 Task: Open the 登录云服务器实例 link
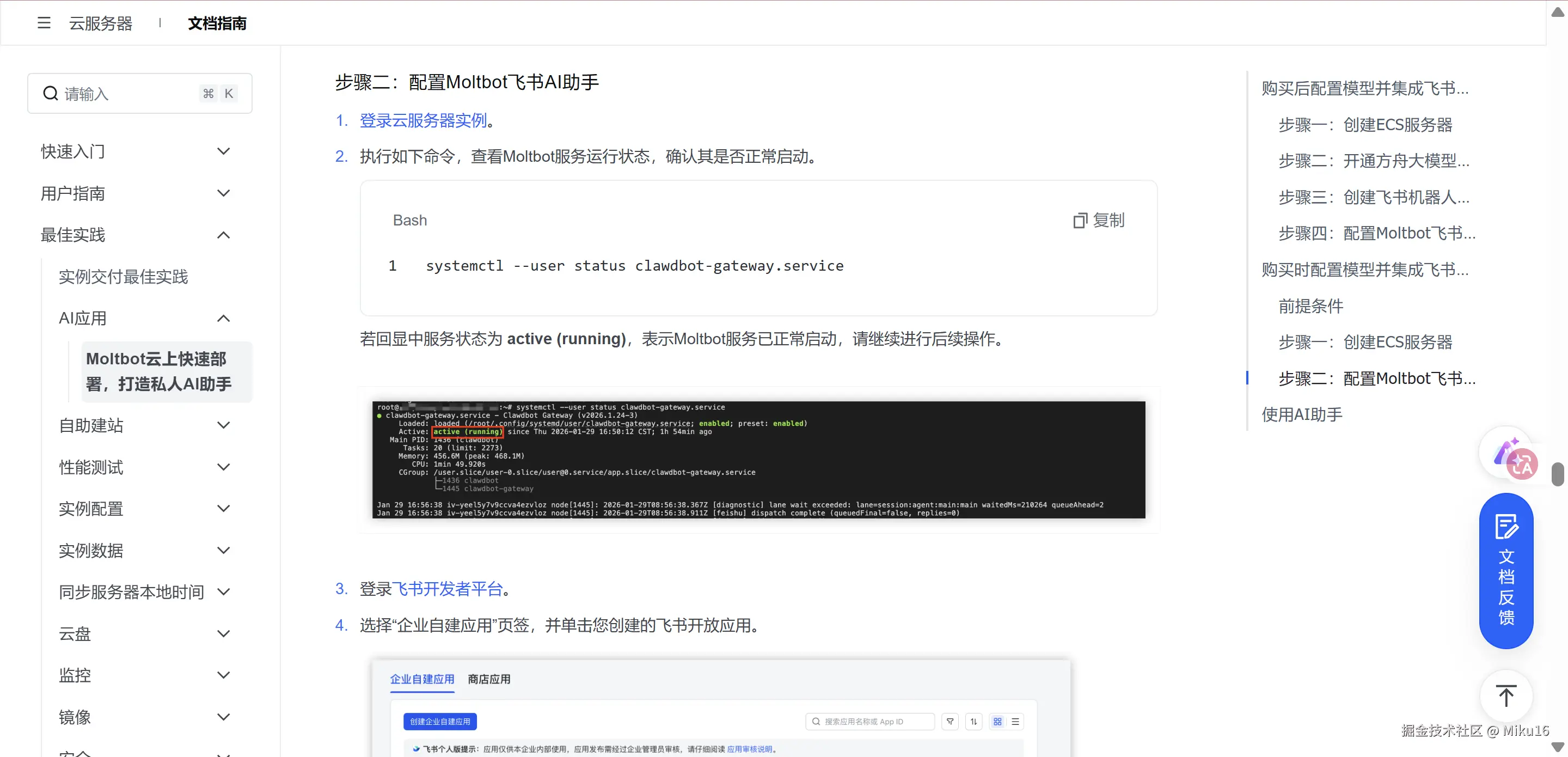coord(423,120)
